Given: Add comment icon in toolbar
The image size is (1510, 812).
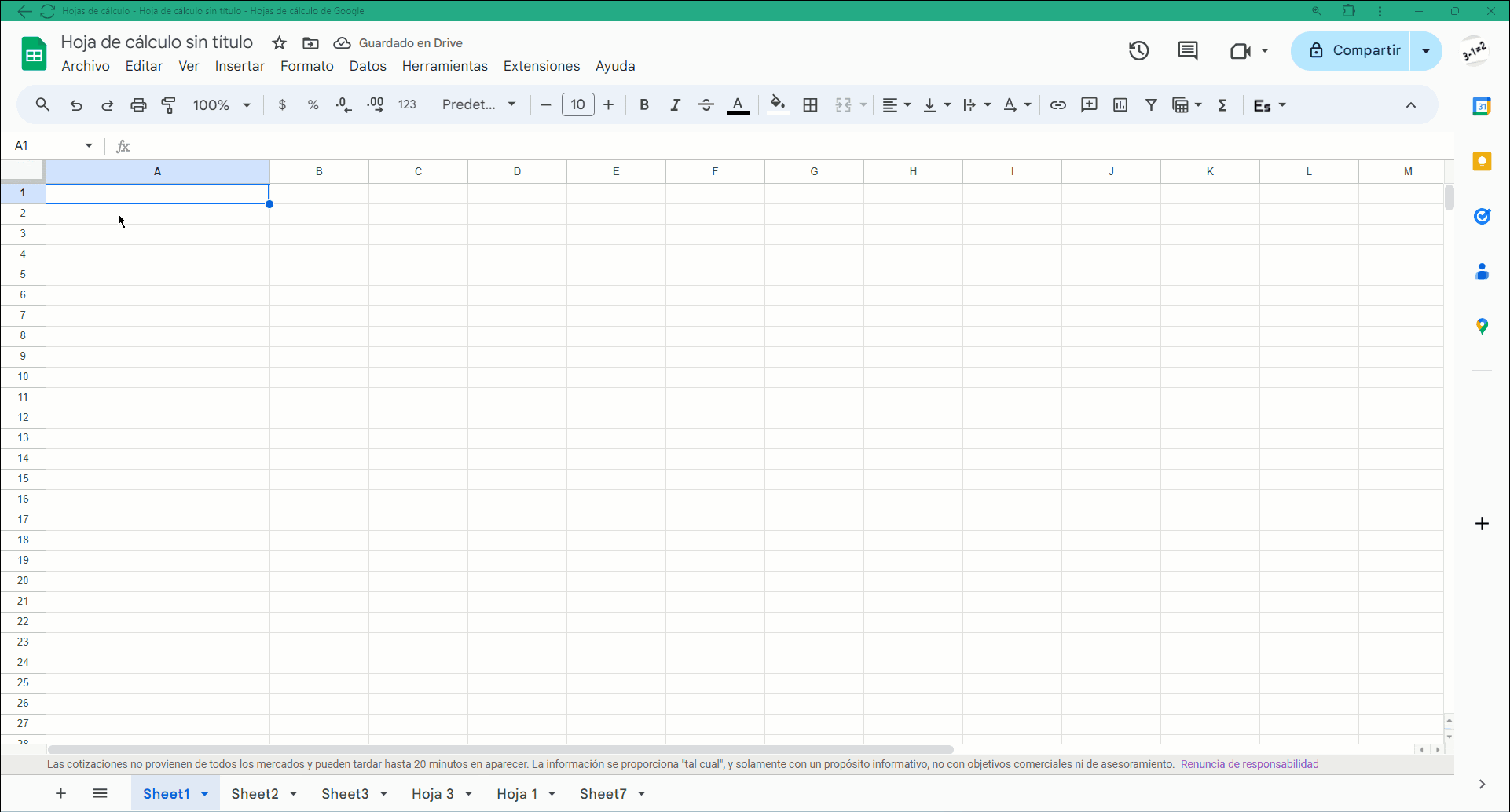Looking at the screenshot, I should click(1089, 105).
